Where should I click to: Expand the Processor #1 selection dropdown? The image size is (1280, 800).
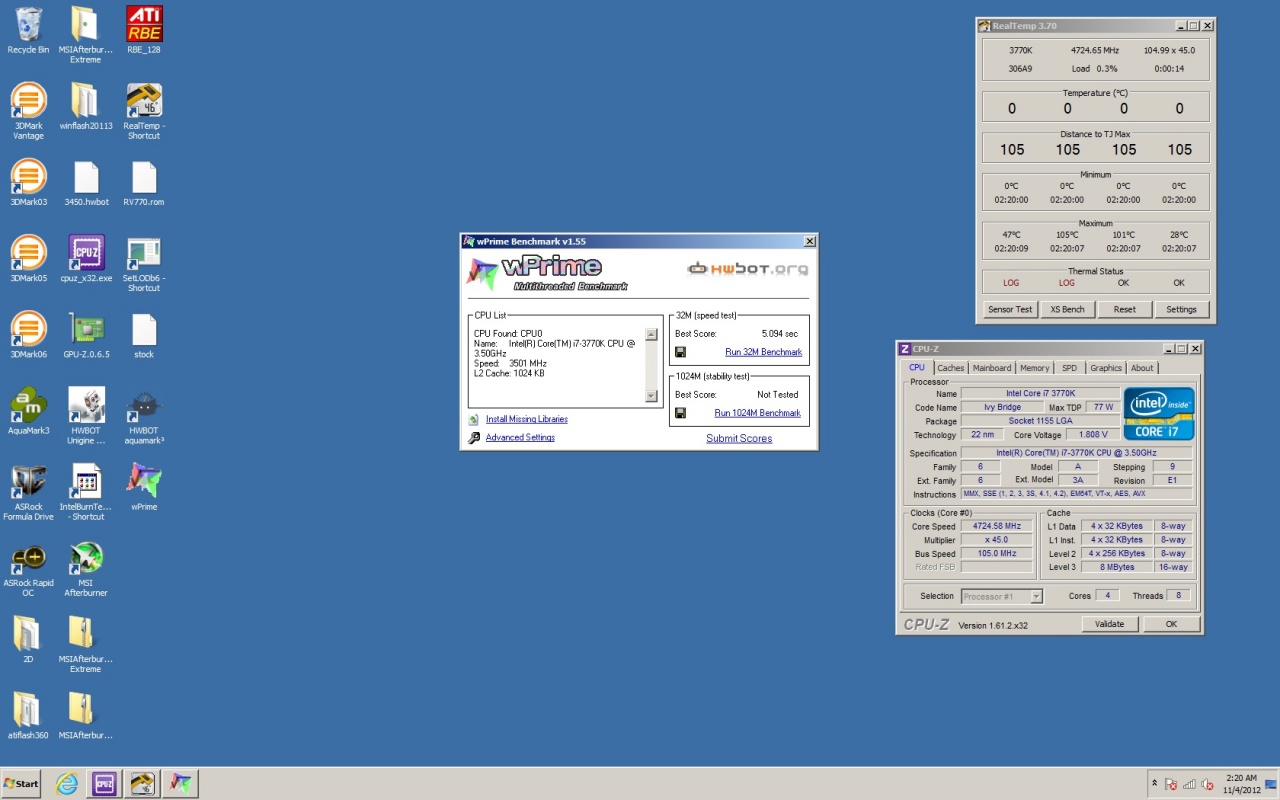tap(1036, 596)
